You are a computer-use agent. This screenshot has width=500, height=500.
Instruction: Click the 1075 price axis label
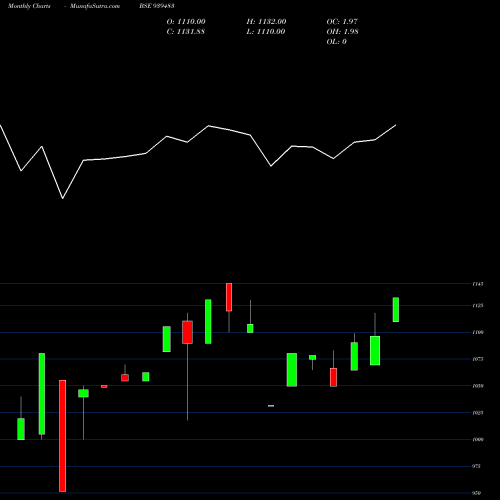[478, 359]
